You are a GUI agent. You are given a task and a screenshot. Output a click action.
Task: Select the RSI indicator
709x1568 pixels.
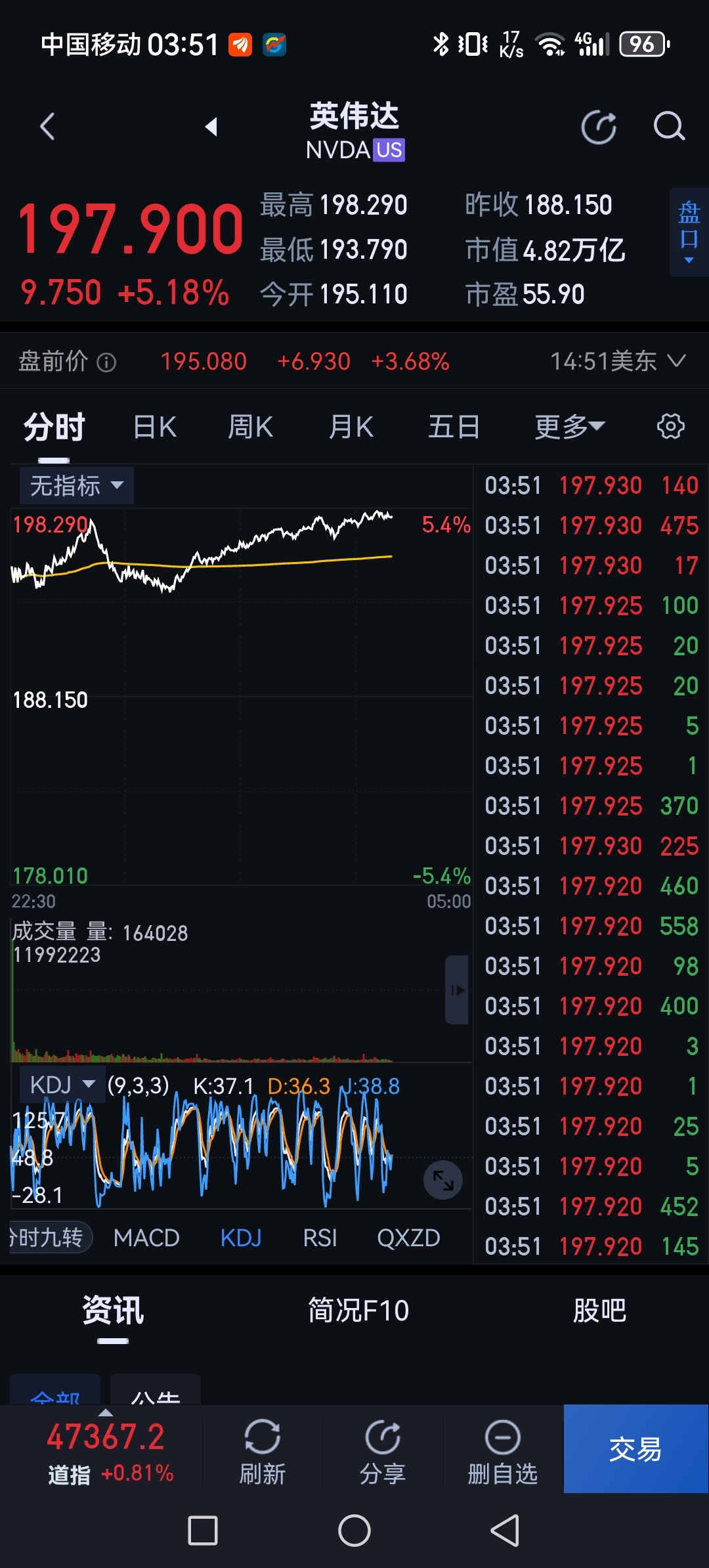(320, 1238)
